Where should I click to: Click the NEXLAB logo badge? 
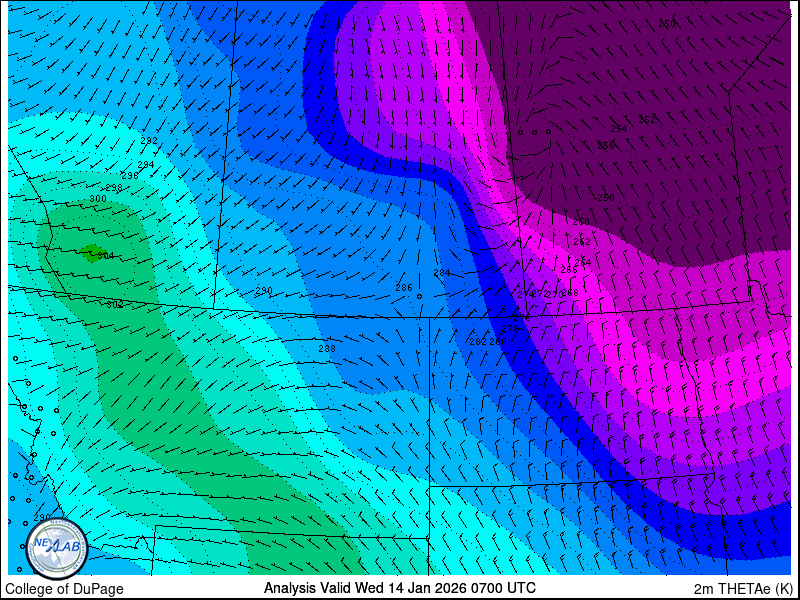(x=57, y=549)
